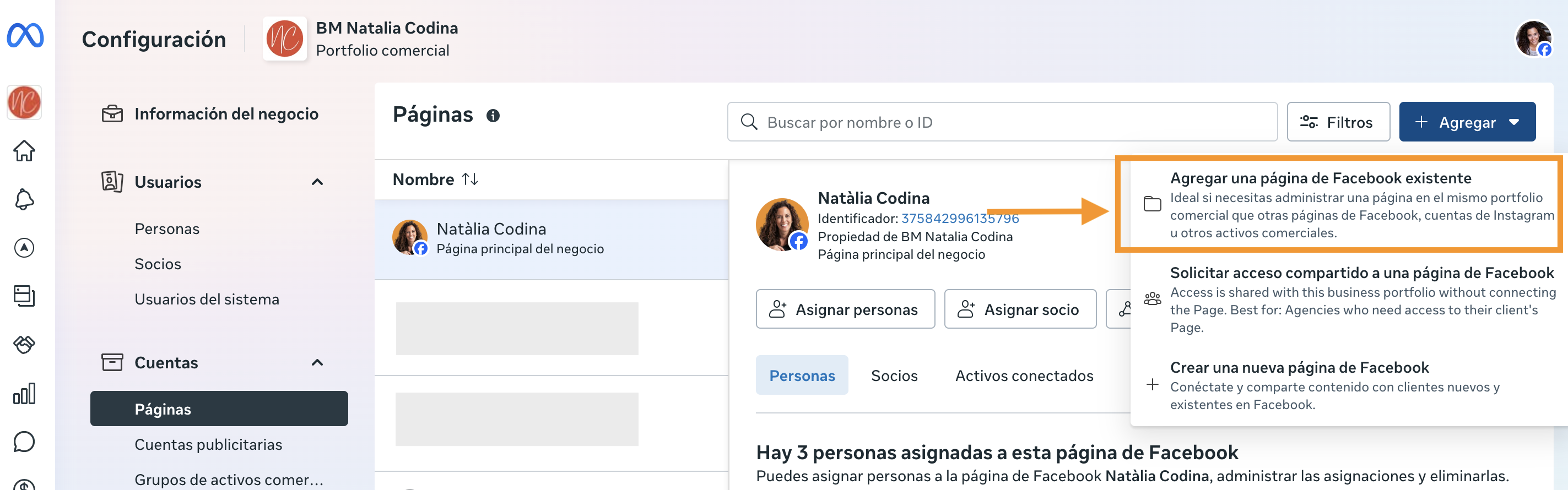1568x490 pixels.
Task: Open the handshake partners icon in rail
Action: (24, 345)
